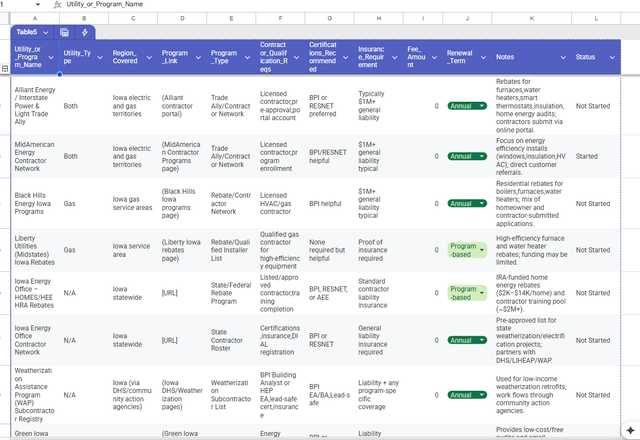Open Fee_Amount column filter dropdown
This screenshot has width=640, height=440.
[434, 58]
